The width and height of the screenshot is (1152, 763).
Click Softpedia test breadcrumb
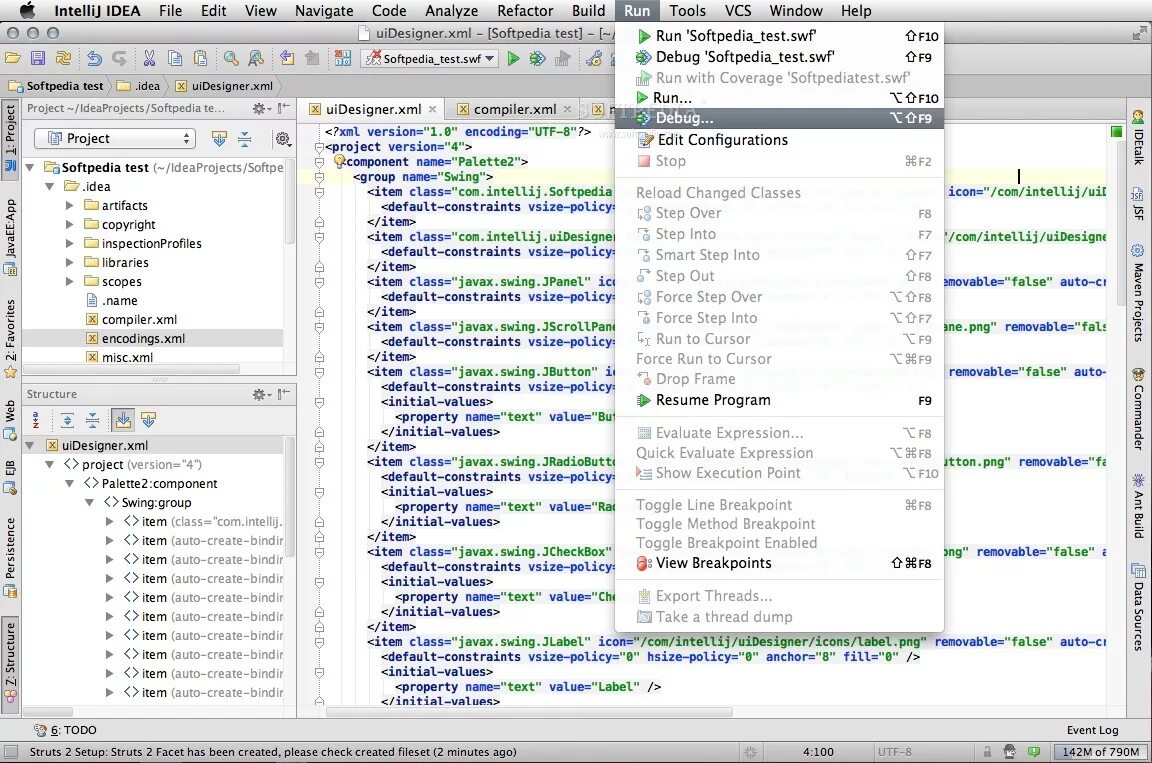coord(57,86)
